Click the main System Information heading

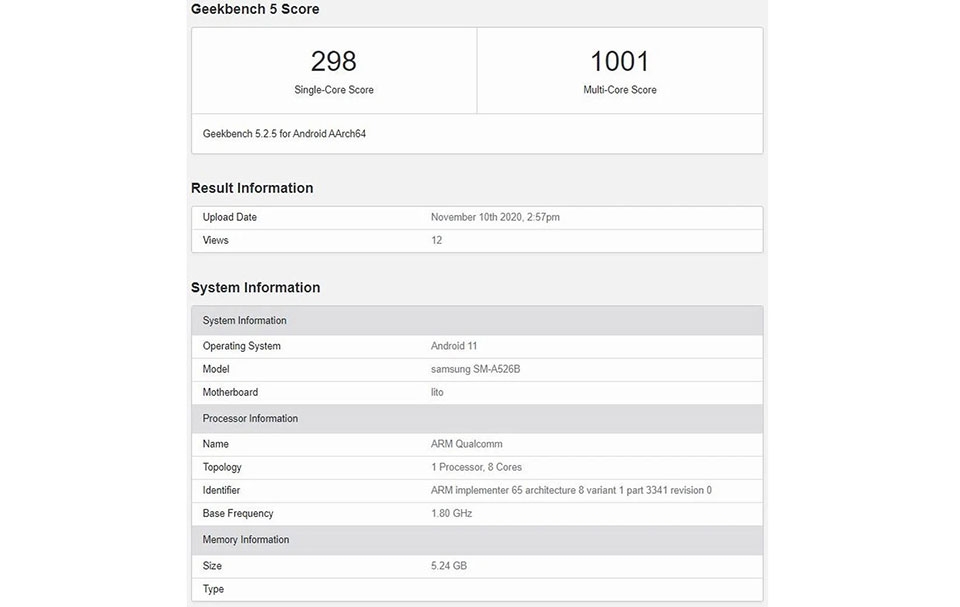(x=255, y=287)
